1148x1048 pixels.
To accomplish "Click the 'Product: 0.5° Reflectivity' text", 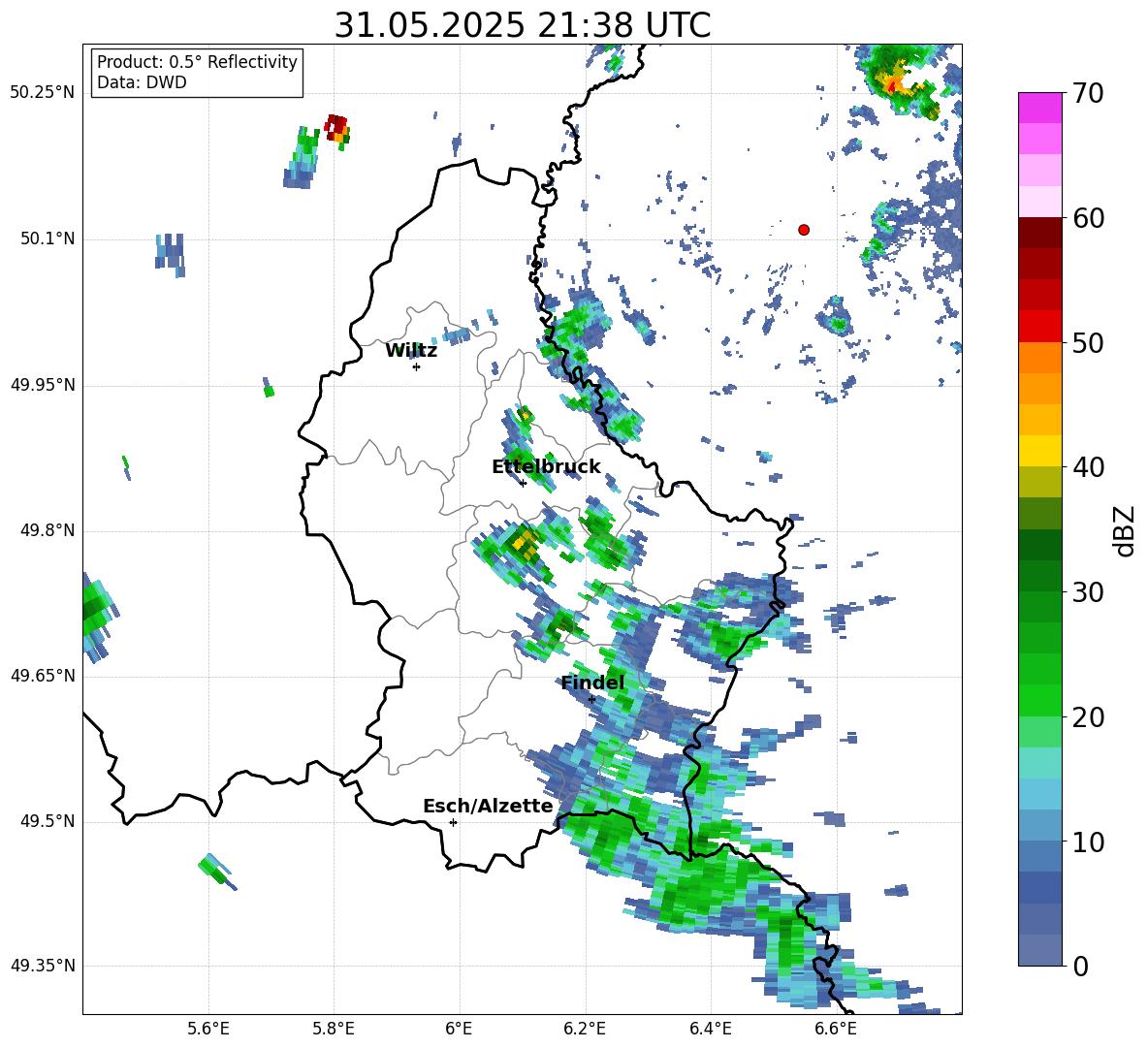I will 197,62.
